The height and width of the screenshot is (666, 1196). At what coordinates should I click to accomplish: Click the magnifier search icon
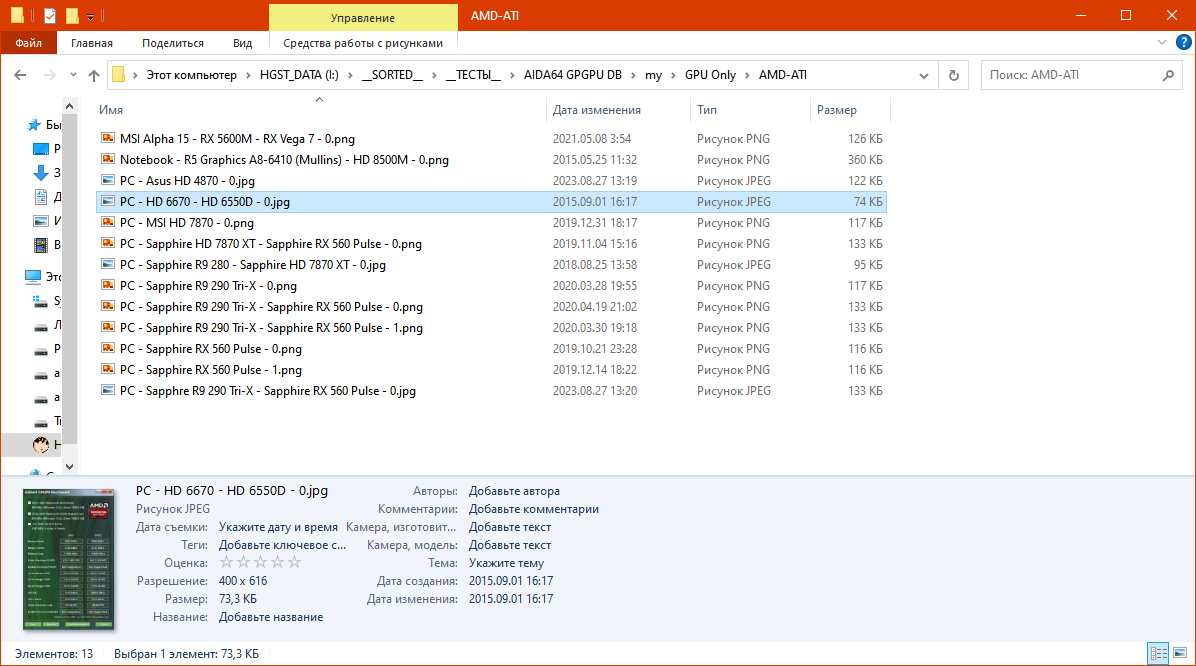(1169, 75)
